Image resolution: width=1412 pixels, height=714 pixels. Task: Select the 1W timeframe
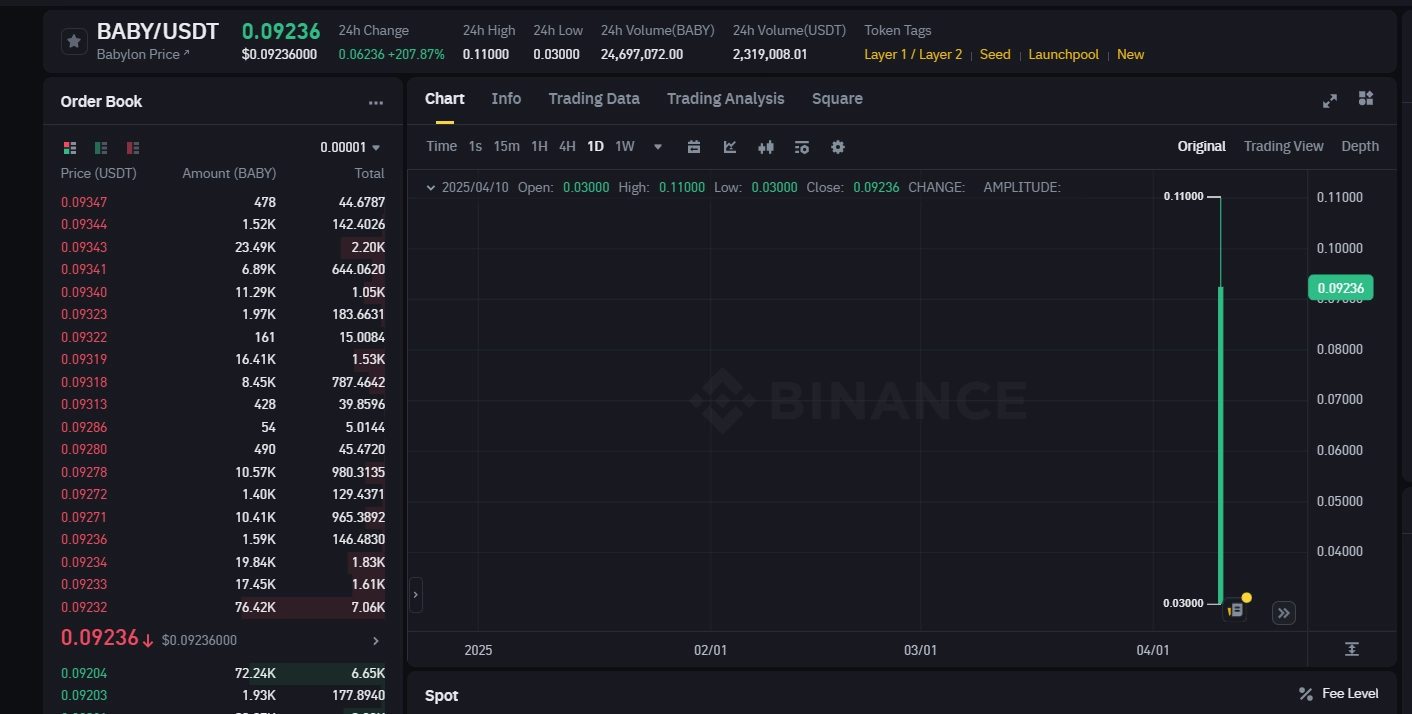pyautogui.click(x=624, y=146)
